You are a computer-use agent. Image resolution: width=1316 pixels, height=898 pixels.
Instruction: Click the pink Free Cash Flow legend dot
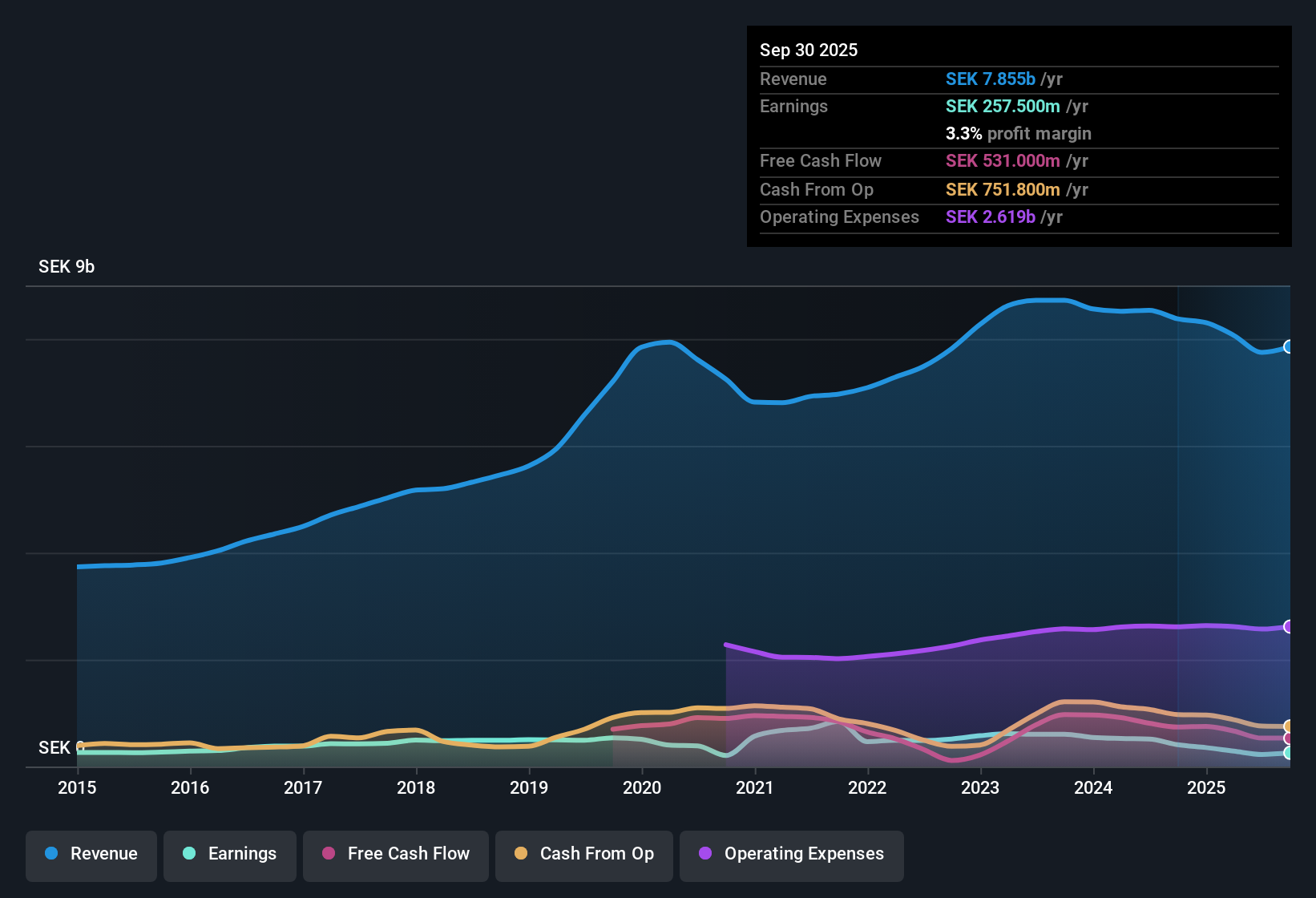click(328, 854)
